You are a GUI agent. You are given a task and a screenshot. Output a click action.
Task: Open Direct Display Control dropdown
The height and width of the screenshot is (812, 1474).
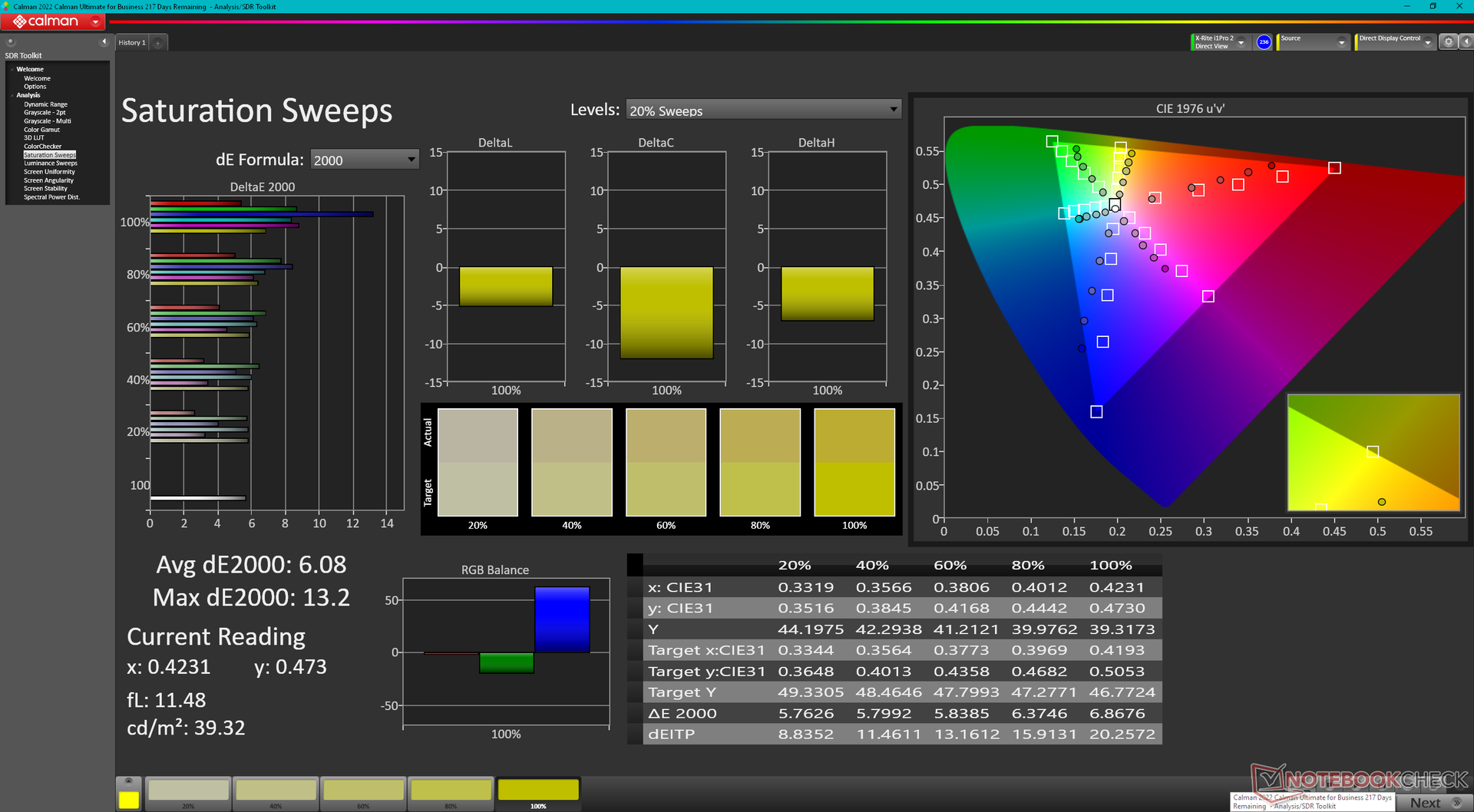click(x=1395, y=42)
